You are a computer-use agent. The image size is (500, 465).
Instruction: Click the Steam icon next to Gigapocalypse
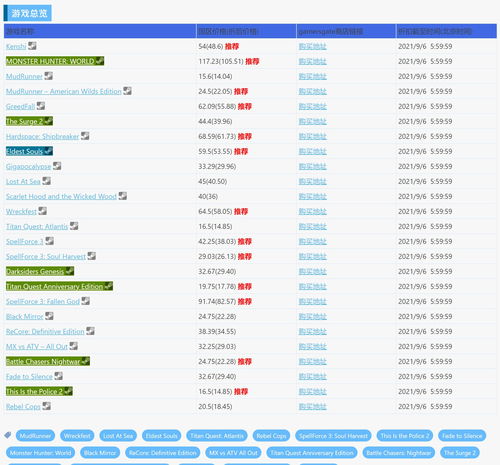tap(57, 166)
